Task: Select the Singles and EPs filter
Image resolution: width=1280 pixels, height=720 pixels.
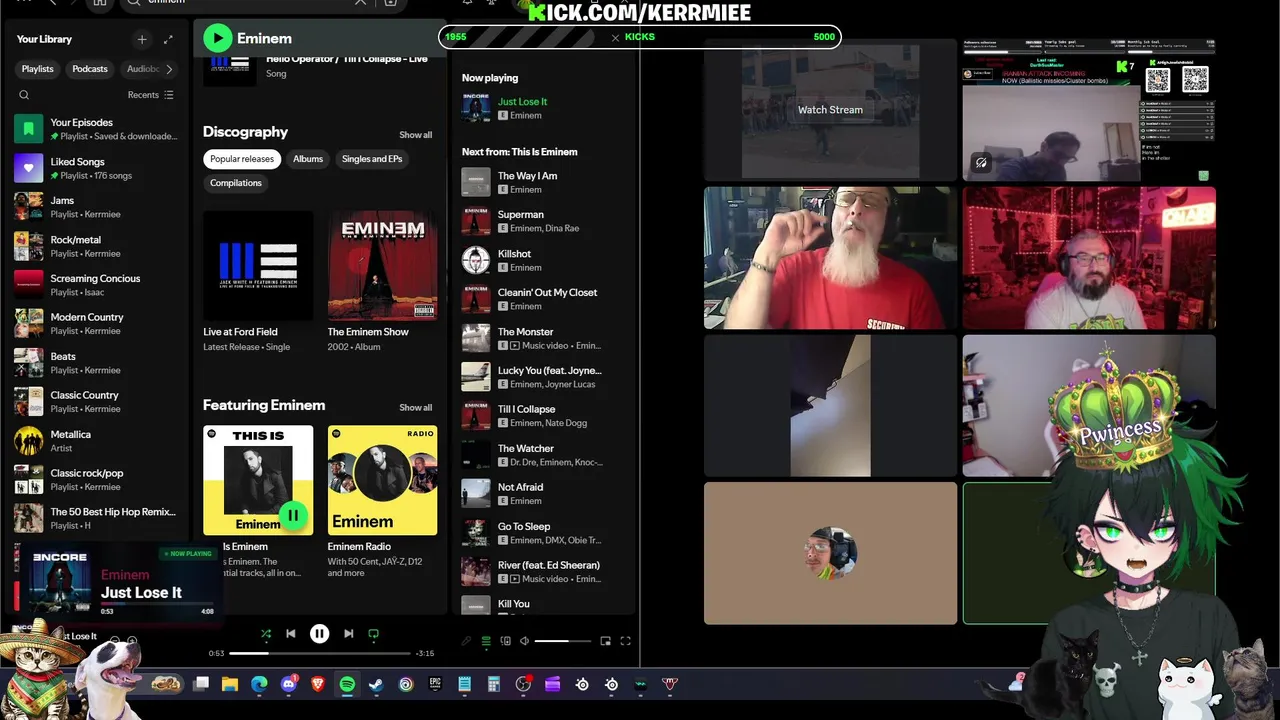Action: tap(372, 159)
